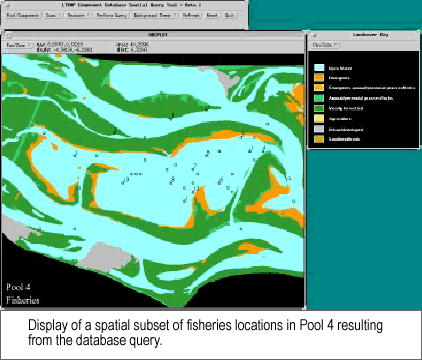Open the window menu icon of the query tool window
Screen dimensions: 422x360
(x=8, y=6)
